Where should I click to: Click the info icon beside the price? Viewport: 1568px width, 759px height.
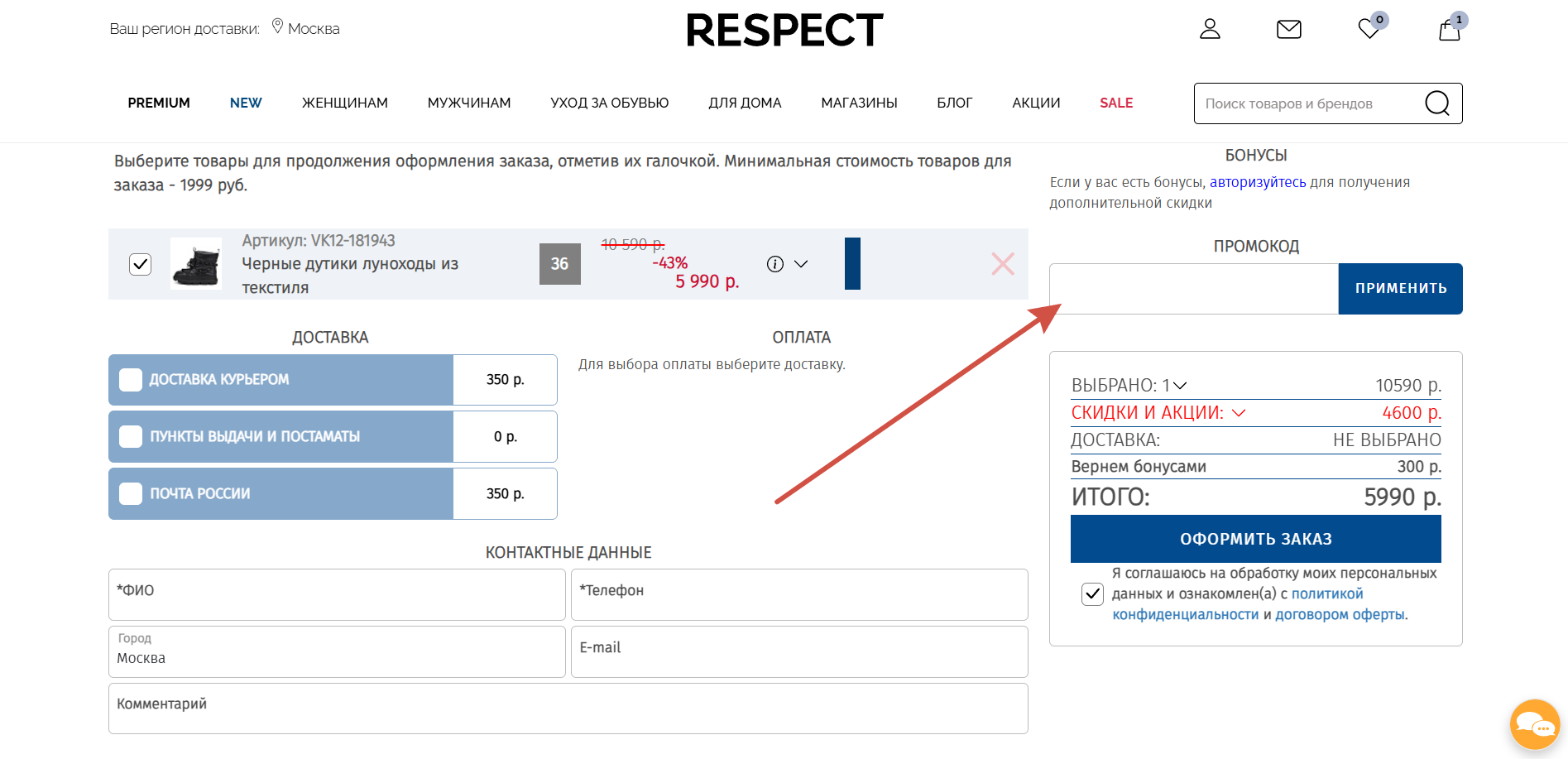pos(775,264)
